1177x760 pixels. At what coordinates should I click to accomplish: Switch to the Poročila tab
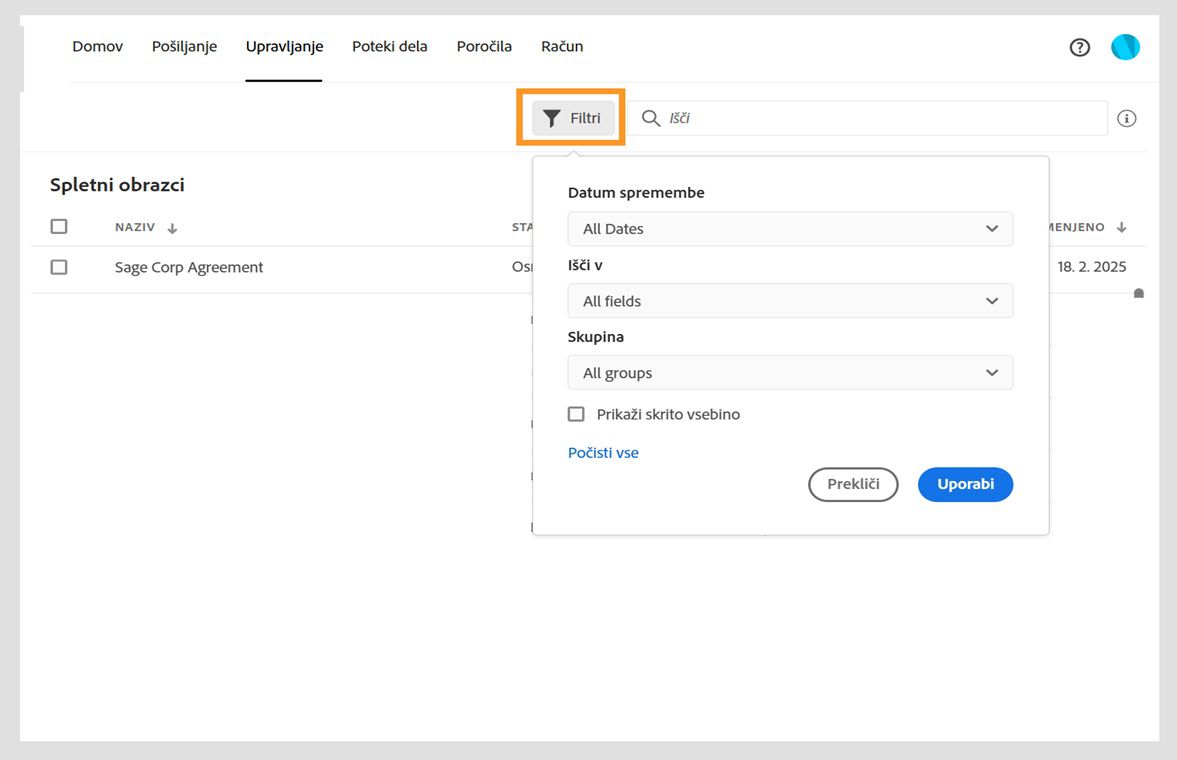(x=484, y=47)
